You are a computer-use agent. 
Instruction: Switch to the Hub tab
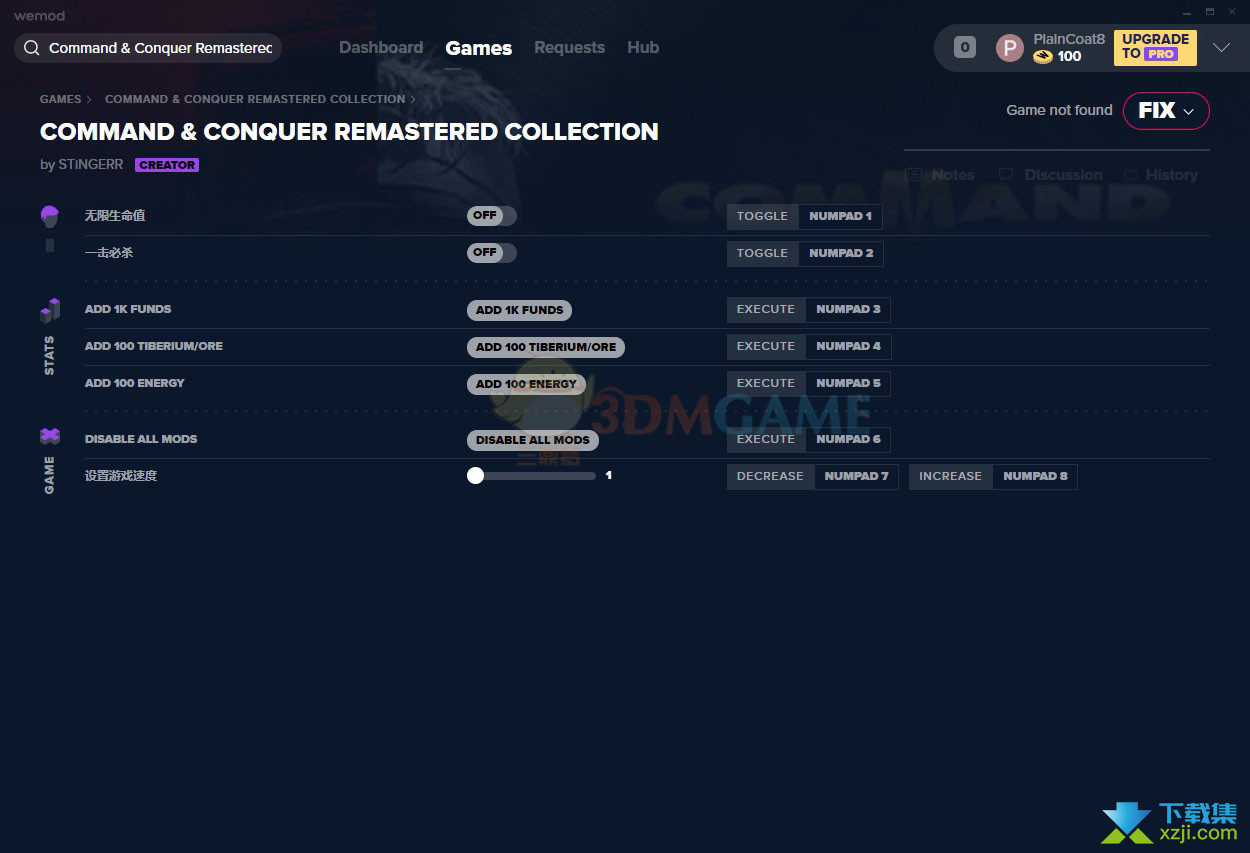pyautogui.click(x=643, y=48)
